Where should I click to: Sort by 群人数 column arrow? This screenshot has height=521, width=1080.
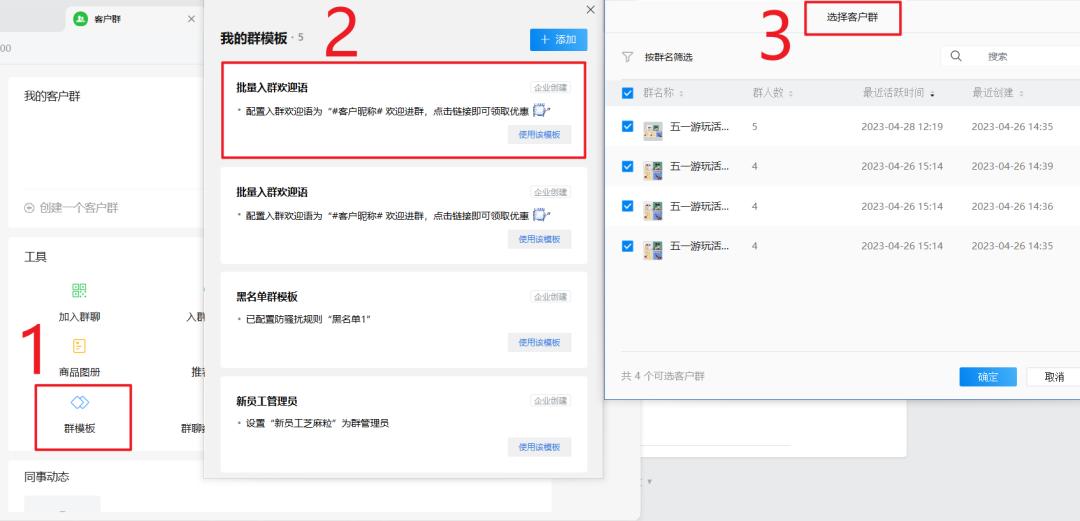pos(791,94)
